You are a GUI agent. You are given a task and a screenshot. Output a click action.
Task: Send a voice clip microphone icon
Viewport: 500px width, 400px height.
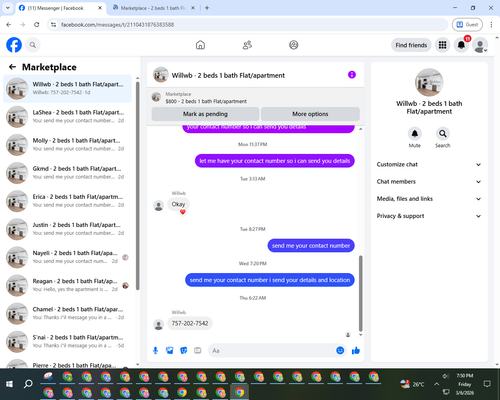[155, 350]
